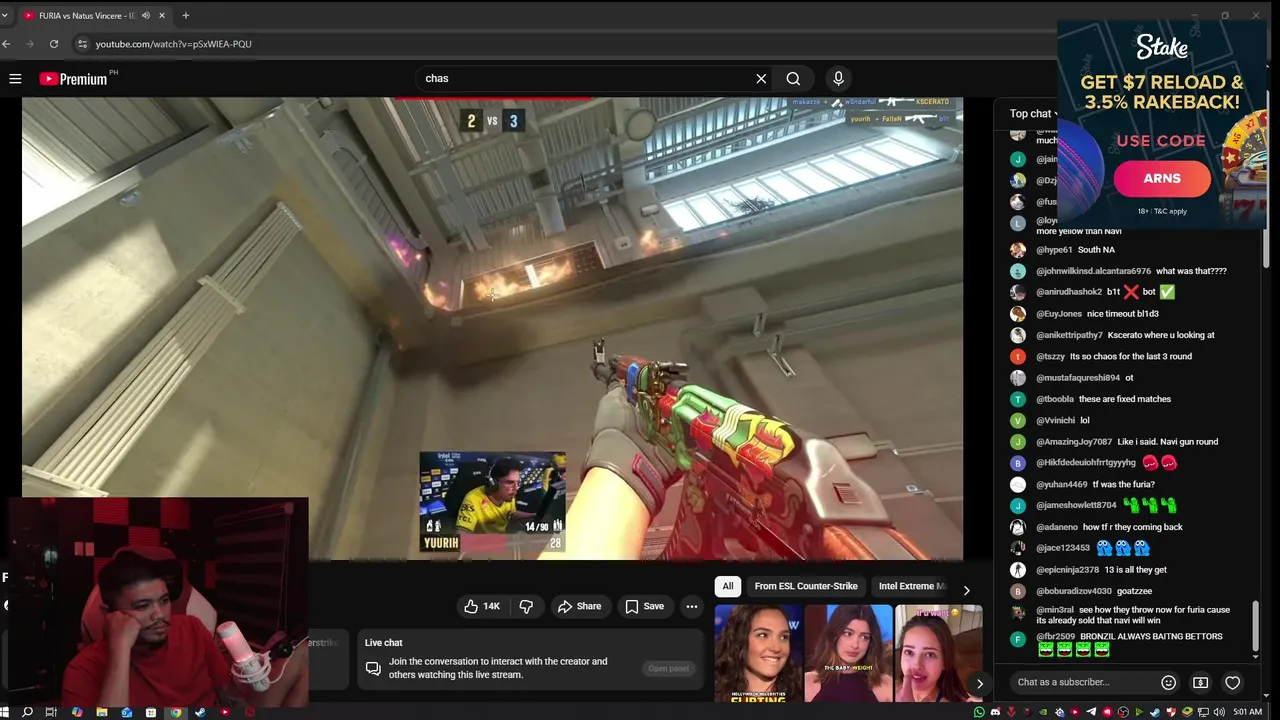The width and height of the screenshot is (1280, 720).
Task: Select the Intel Extreme Masters chip
Action: pyautogui.click(x=911, y=586)
